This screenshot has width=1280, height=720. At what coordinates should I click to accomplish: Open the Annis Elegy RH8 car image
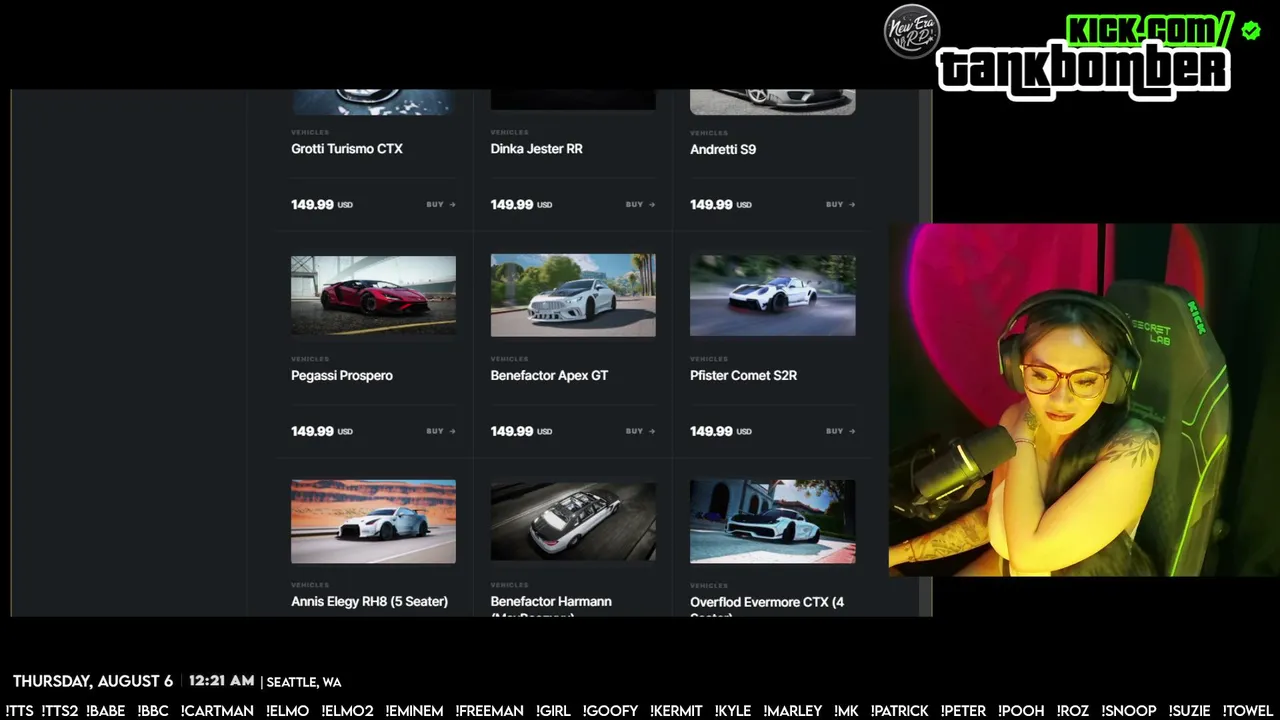pos(373,522)
